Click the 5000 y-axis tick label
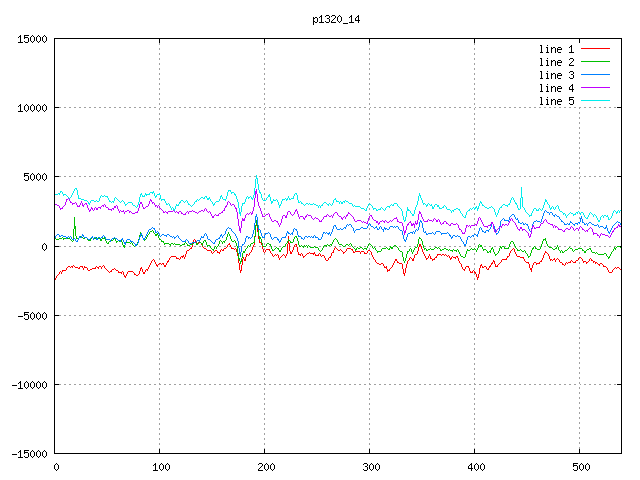 coord(33,177)
